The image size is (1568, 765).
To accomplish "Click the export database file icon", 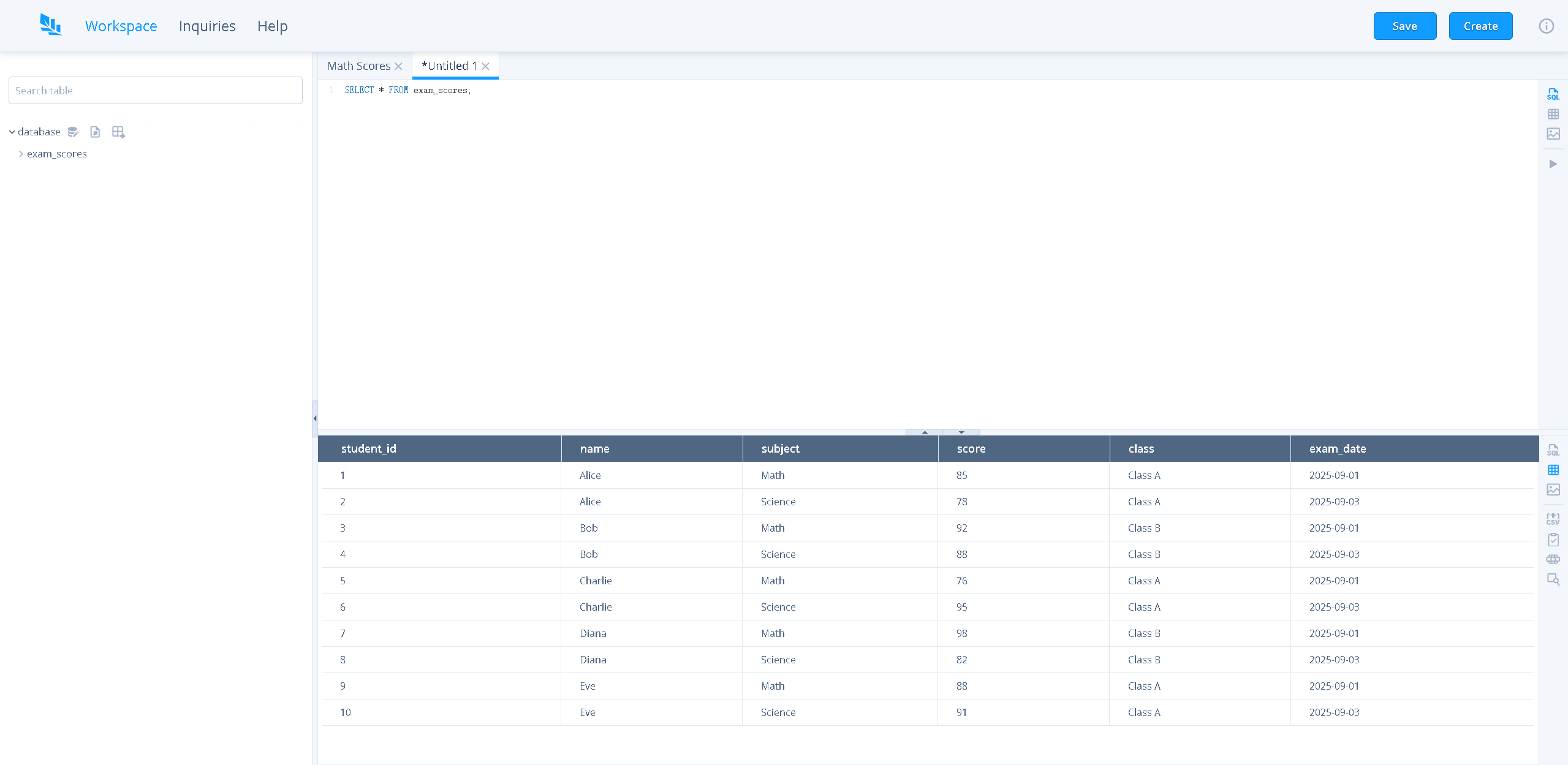I will 95,132.
